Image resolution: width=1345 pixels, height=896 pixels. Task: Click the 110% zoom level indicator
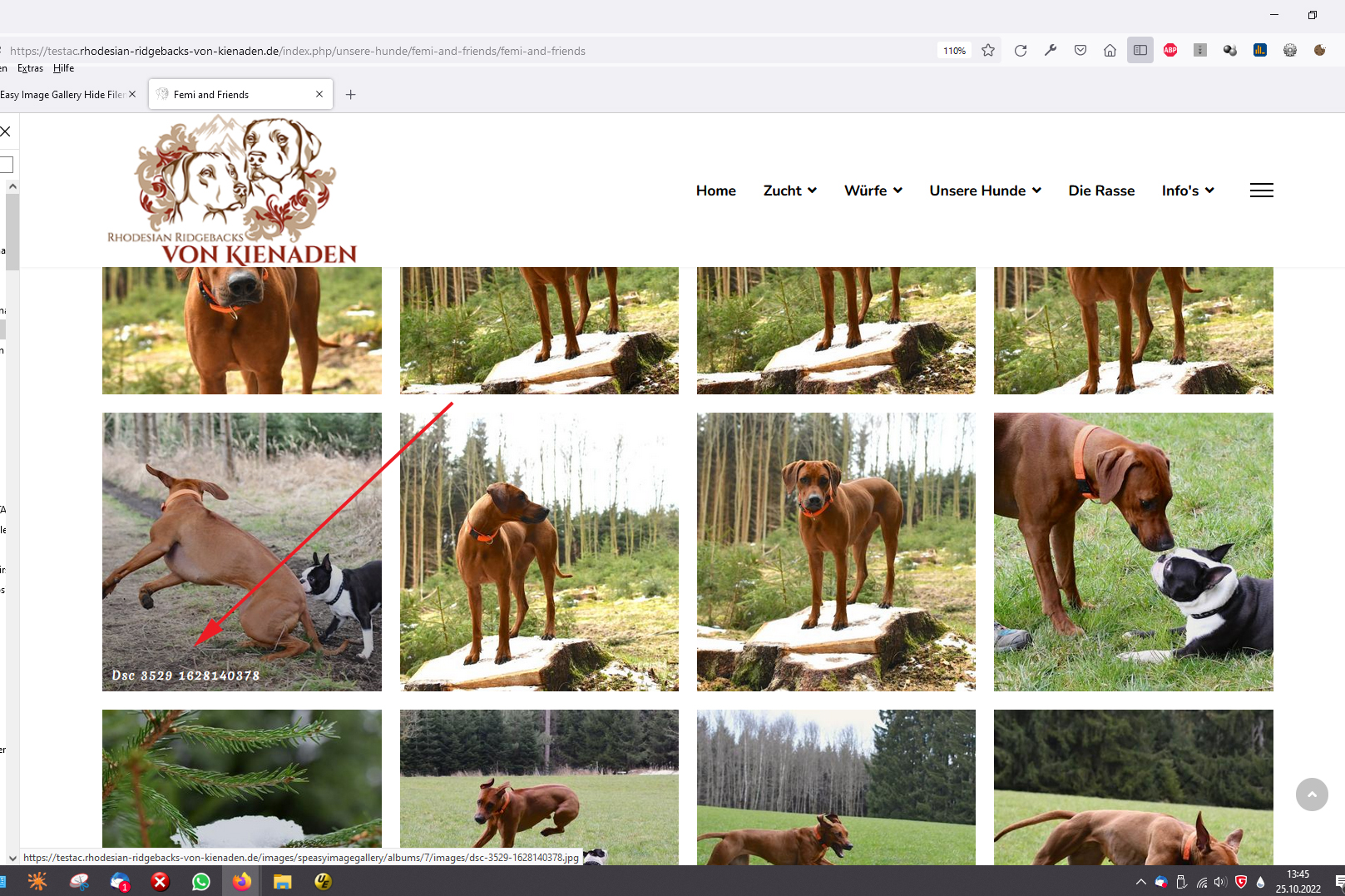(954, 51)
